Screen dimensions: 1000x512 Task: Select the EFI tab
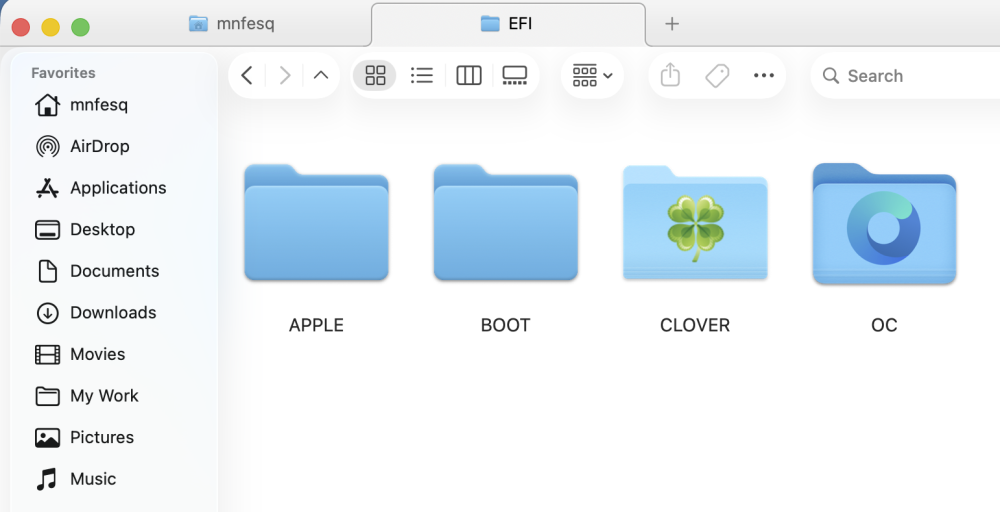[508, 24]
